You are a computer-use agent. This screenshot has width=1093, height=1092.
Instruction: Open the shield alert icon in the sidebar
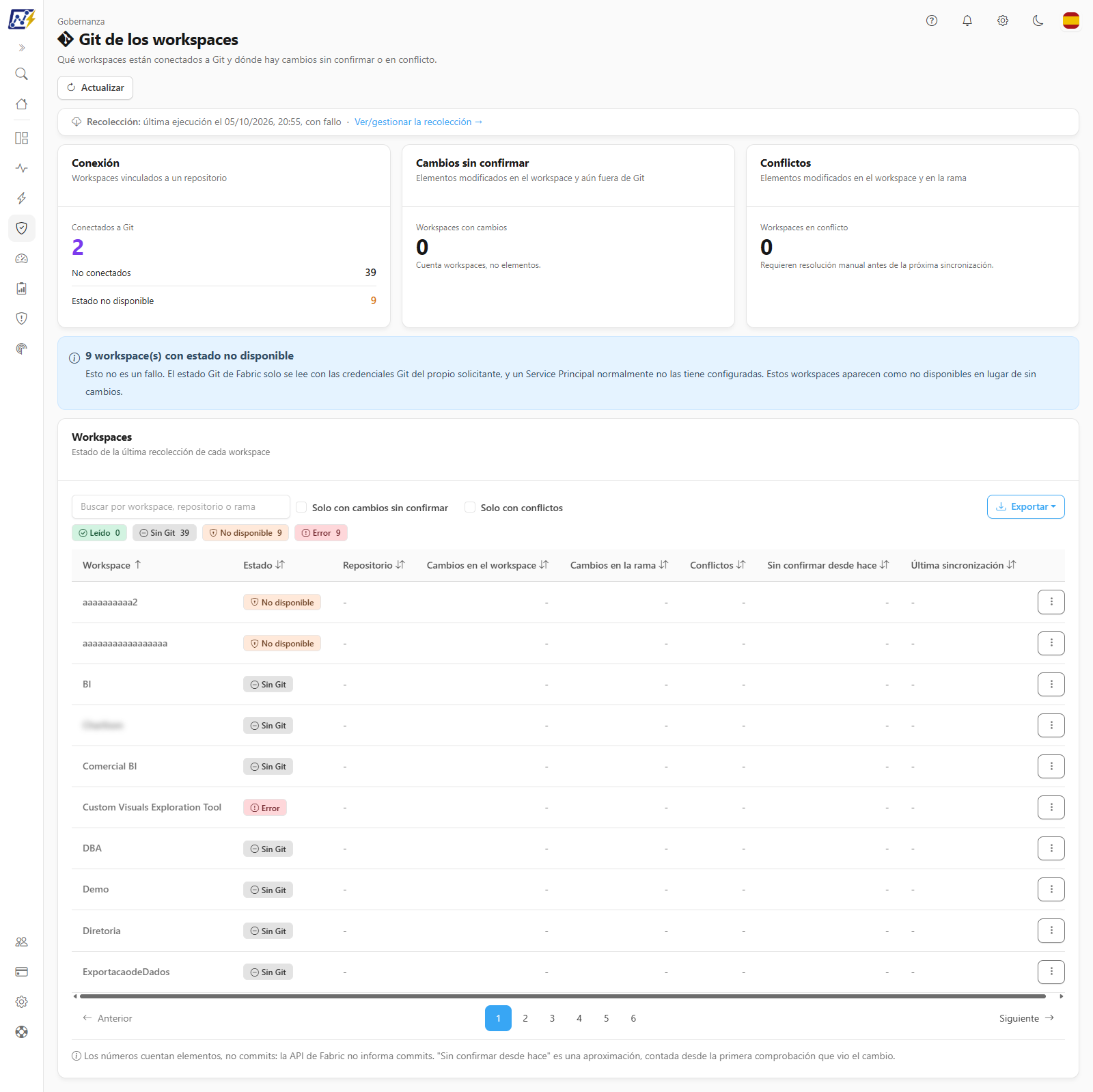pyautogui.click(x=22, y=318)
